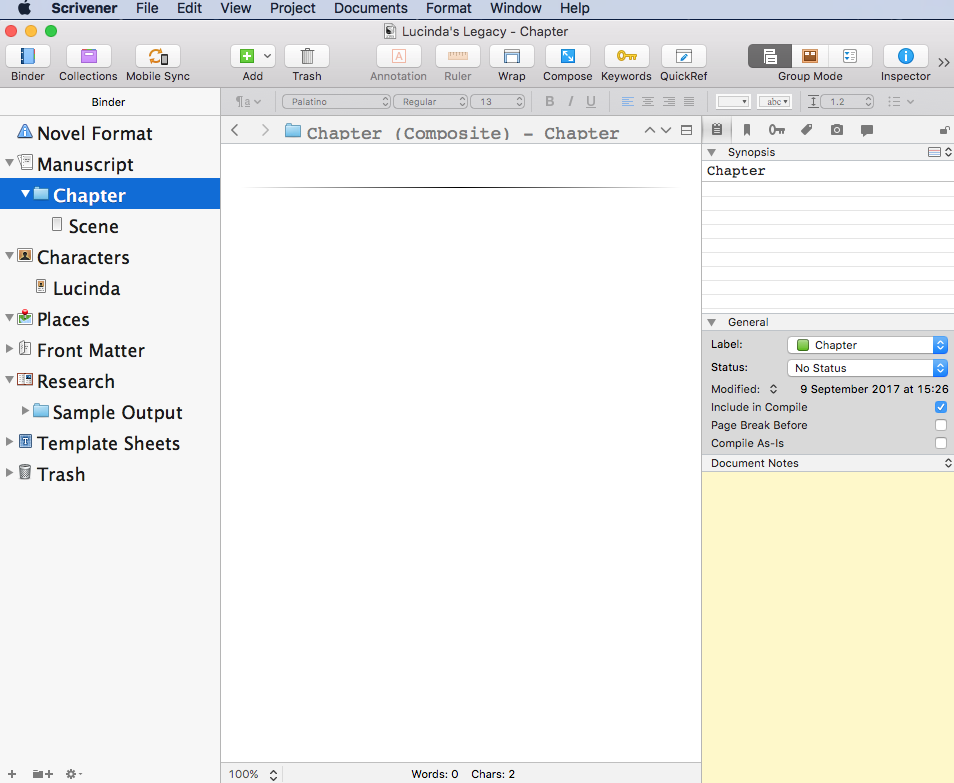Open the text color swatch dropdown
Screen dimensions: 954x783
point(733,102)
